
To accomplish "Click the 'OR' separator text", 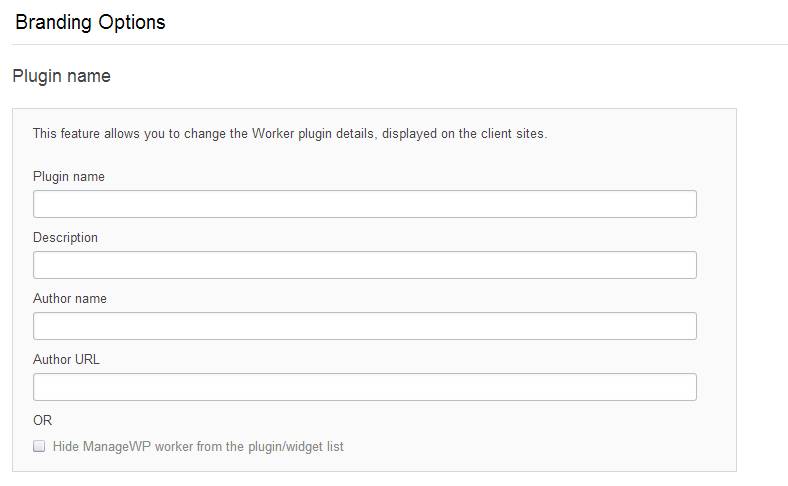I will [42, 421].
